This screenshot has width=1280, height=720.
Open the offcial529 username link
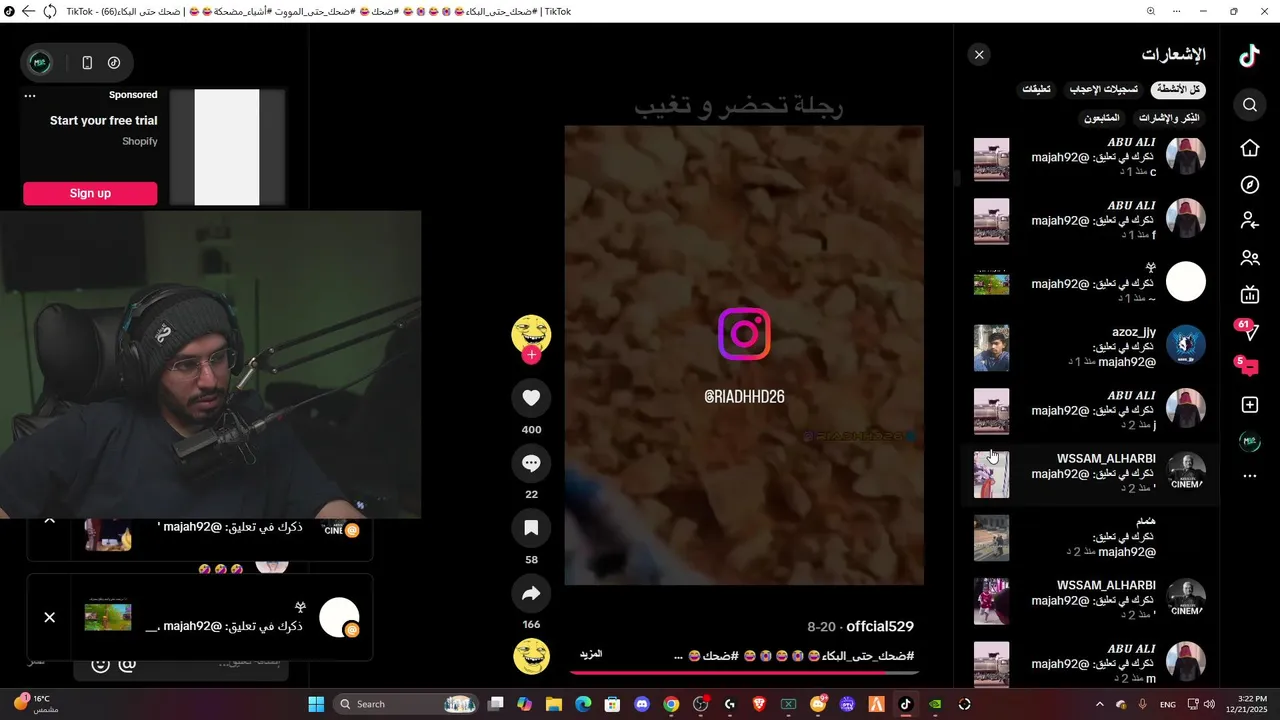point(880,627)
